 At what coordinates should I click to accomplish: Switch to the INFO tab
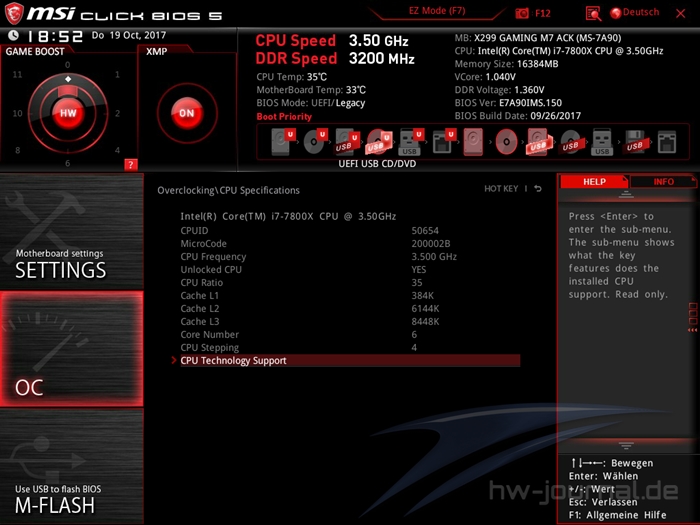(x=663, y=182)
